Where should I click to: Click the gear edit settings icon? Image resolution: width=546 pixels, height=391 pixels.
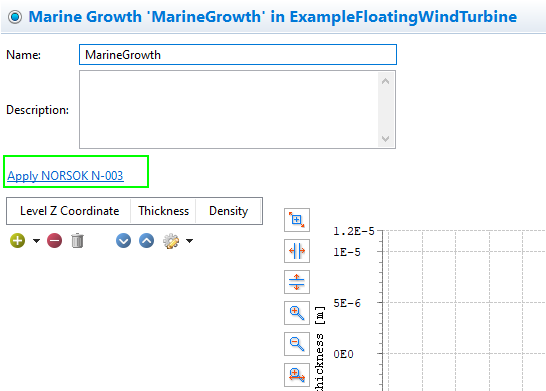click(x=171, y=241)
